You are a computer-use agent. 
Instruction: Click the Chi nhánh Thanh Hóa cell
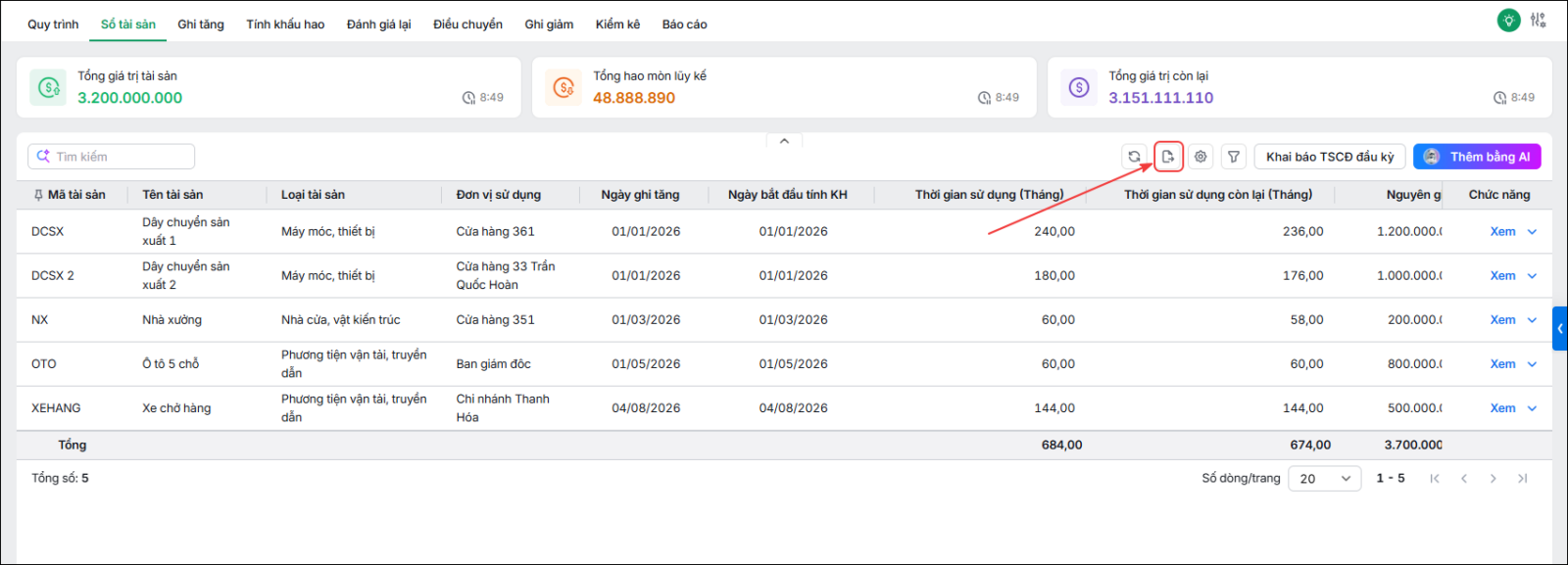click(x=503, y=408)
